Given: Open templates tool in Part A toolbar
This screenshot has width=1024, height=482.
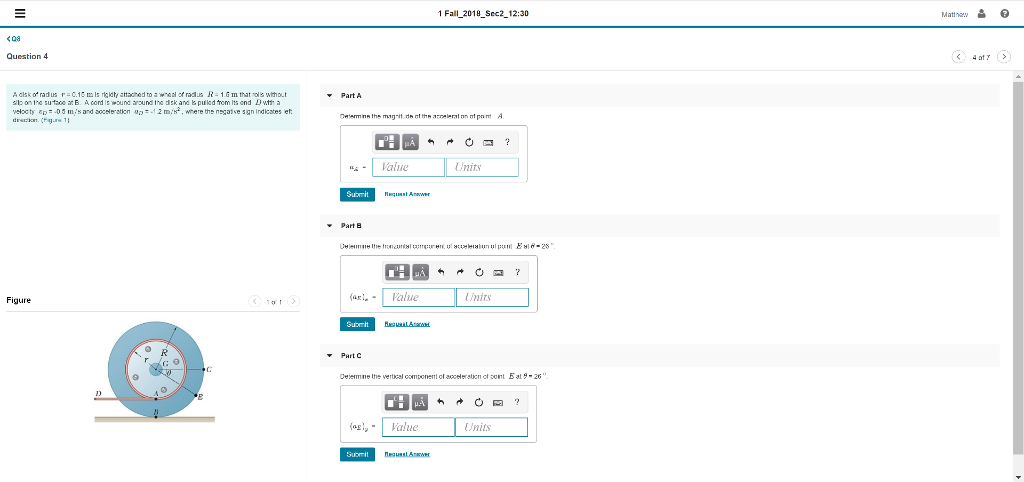Looking at the screenshot, I should point(388,141).
